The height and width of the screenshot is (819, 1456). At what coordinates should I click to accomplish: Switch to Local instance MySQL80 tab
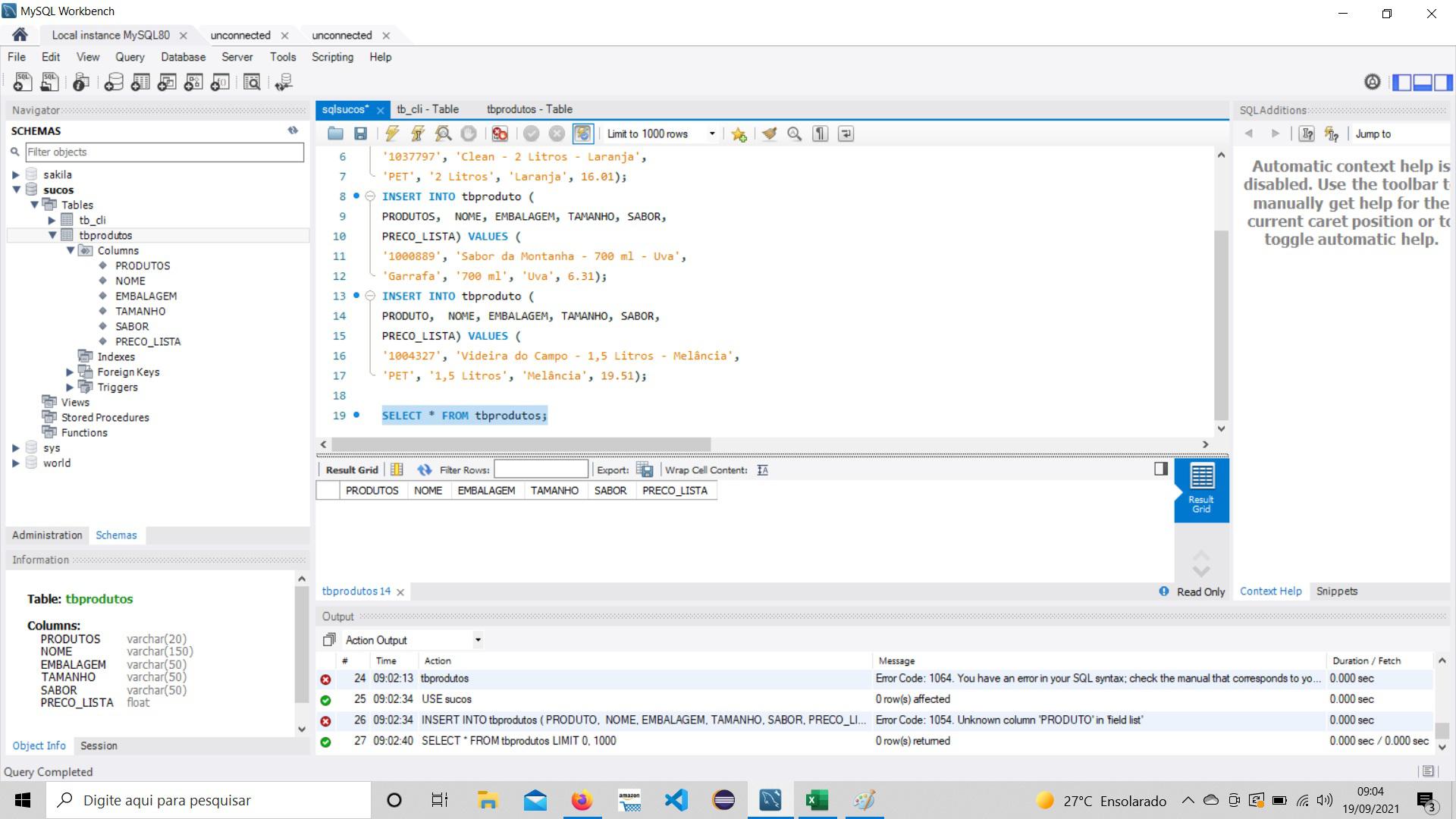pyautogui.click(x=111, y=35)
